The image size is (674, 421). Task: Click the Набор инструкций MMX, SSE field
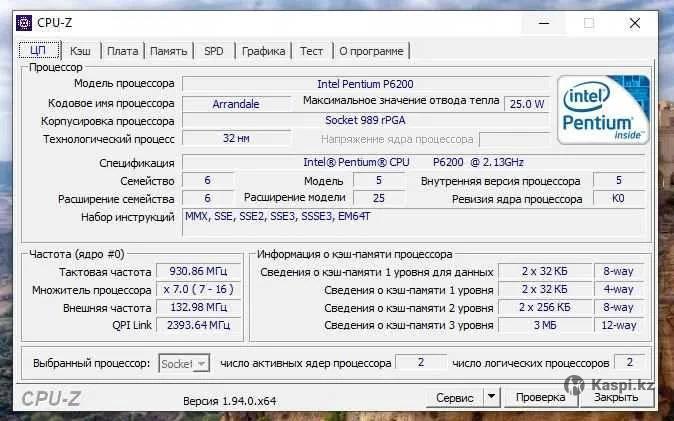click(x=366, y=218)
